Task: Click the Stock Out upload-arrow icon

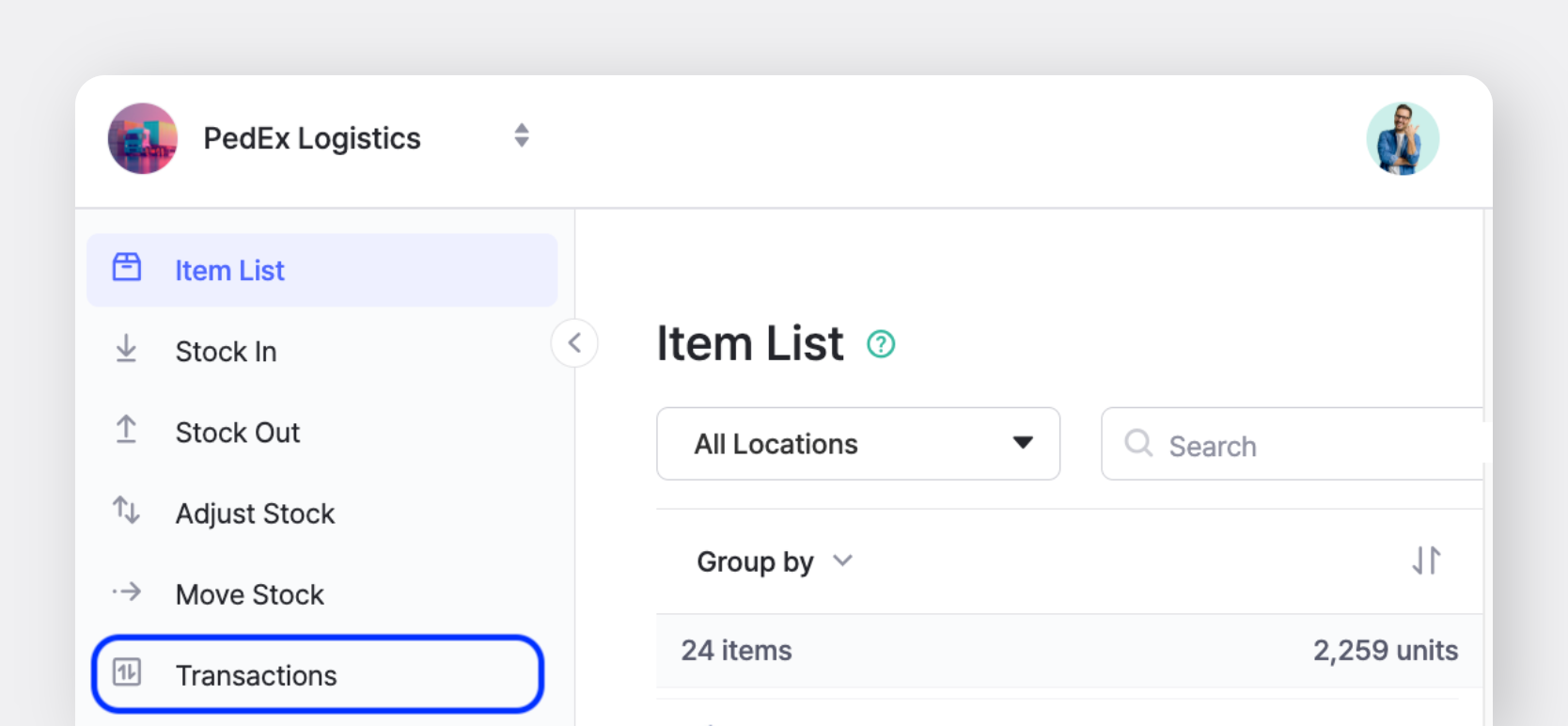Action: click(126, 431)
